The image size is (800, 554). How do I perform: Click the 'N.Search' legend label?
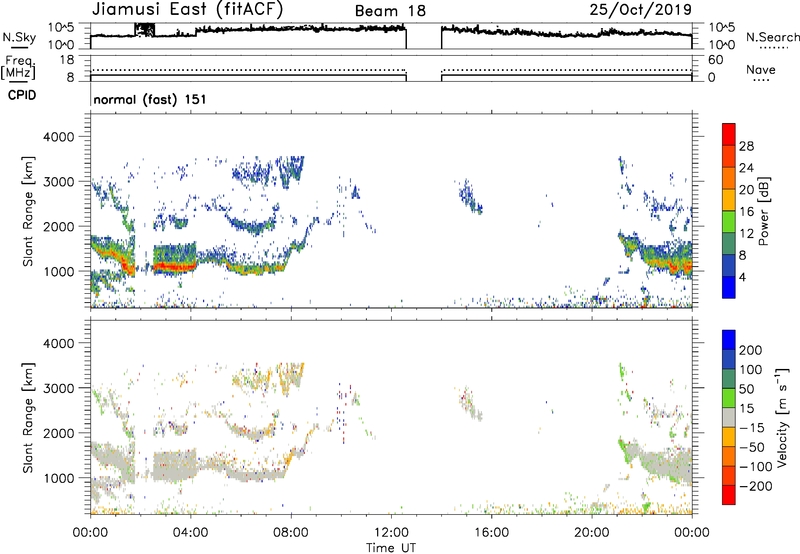pos(773,37)
